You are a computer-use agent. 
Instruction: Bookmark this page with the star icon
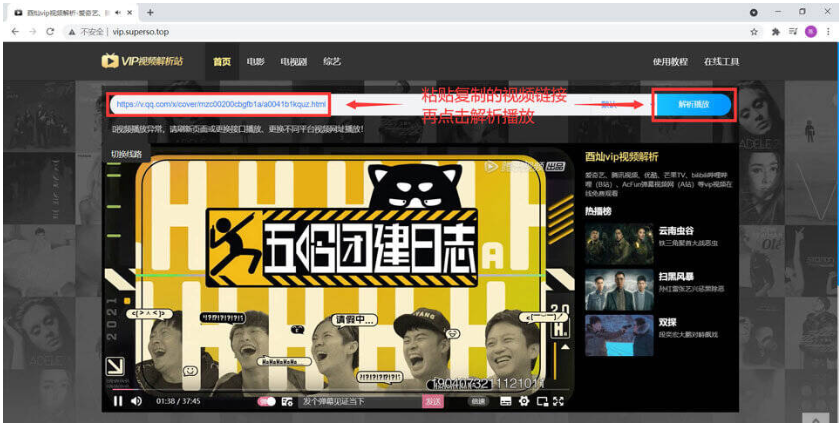(753, 32)
